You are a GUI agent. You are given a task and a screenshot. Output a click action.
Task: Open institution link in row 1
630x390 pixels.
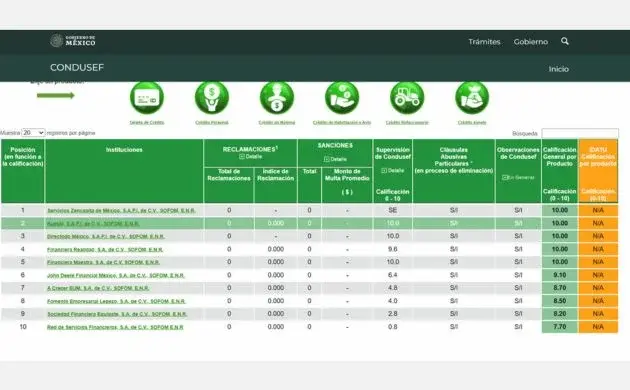121,210
